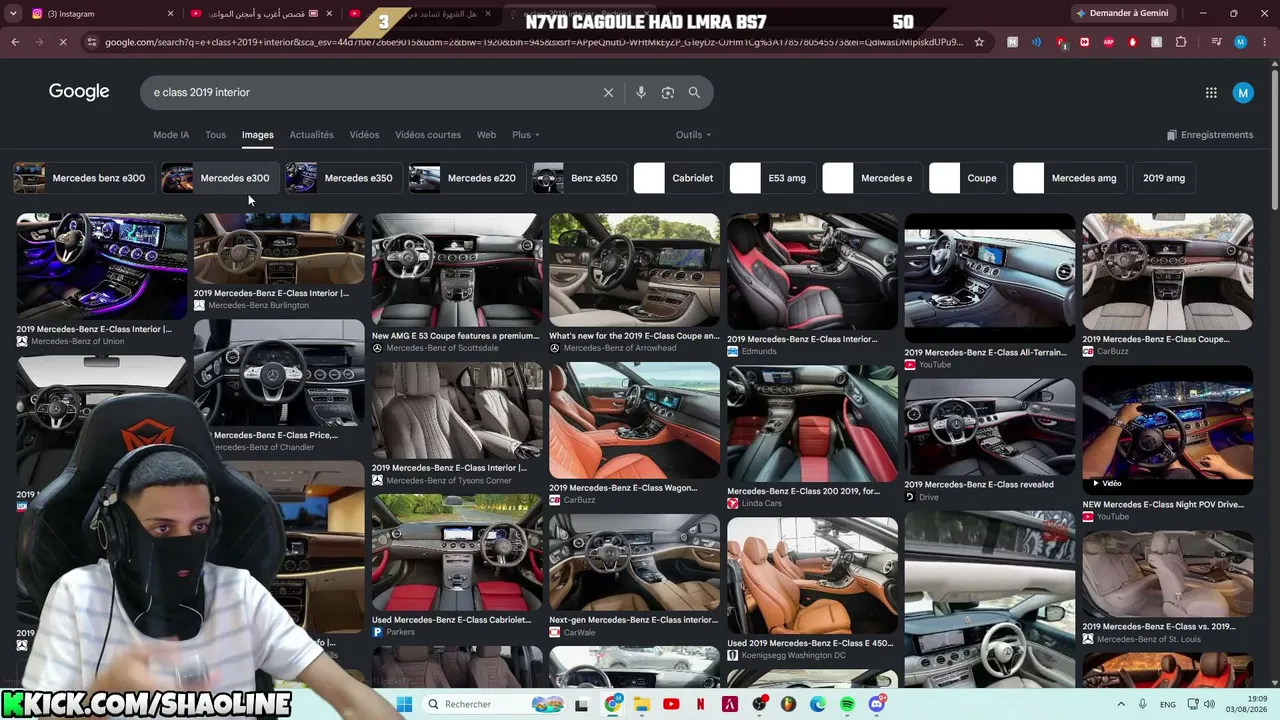
Task: Start a voice search with the microphone icon
Action: (x=641, y=92)
